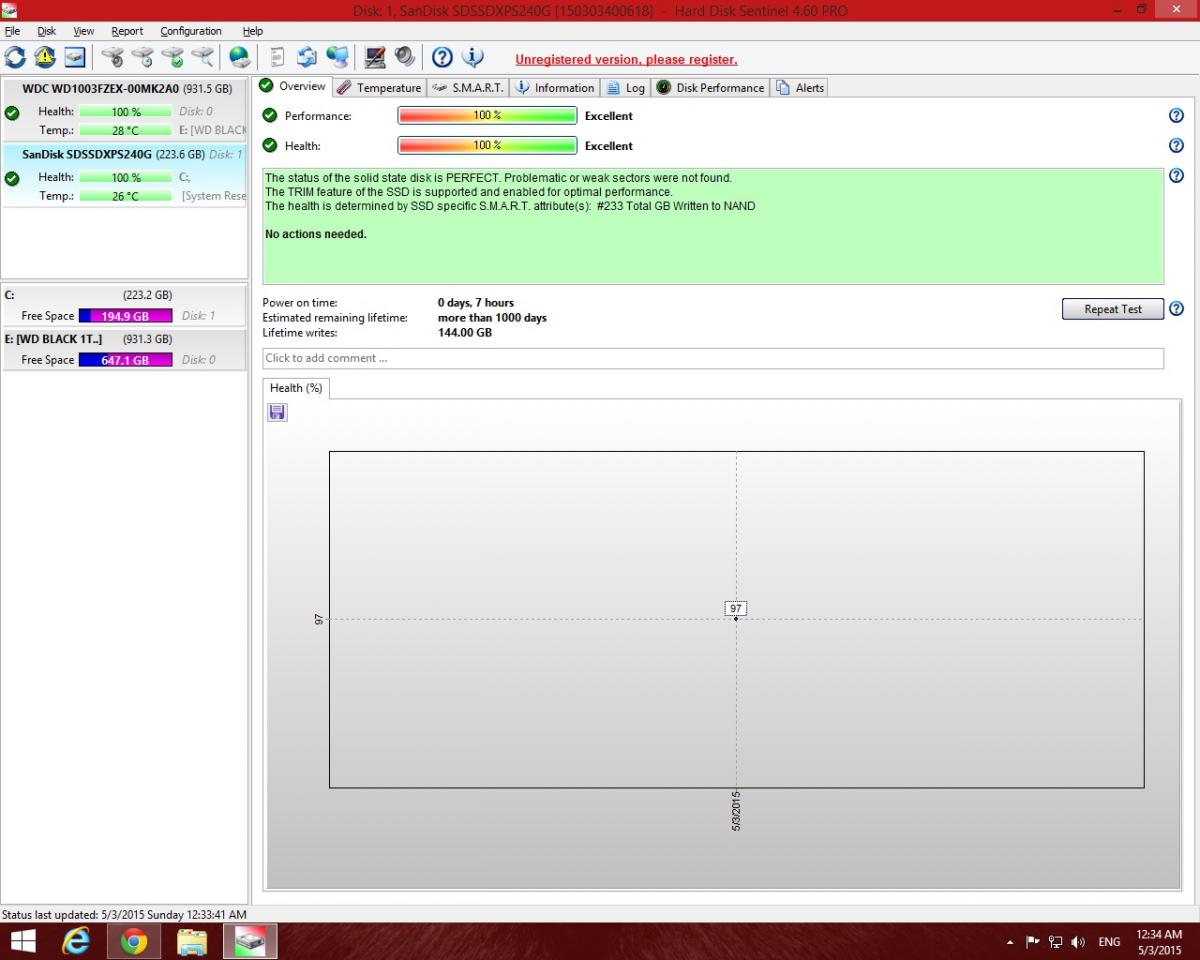Click the blue circular-arrows refresh toolbar icon
The width and height of the screenshot is (1200, 960).
point(15,57)
